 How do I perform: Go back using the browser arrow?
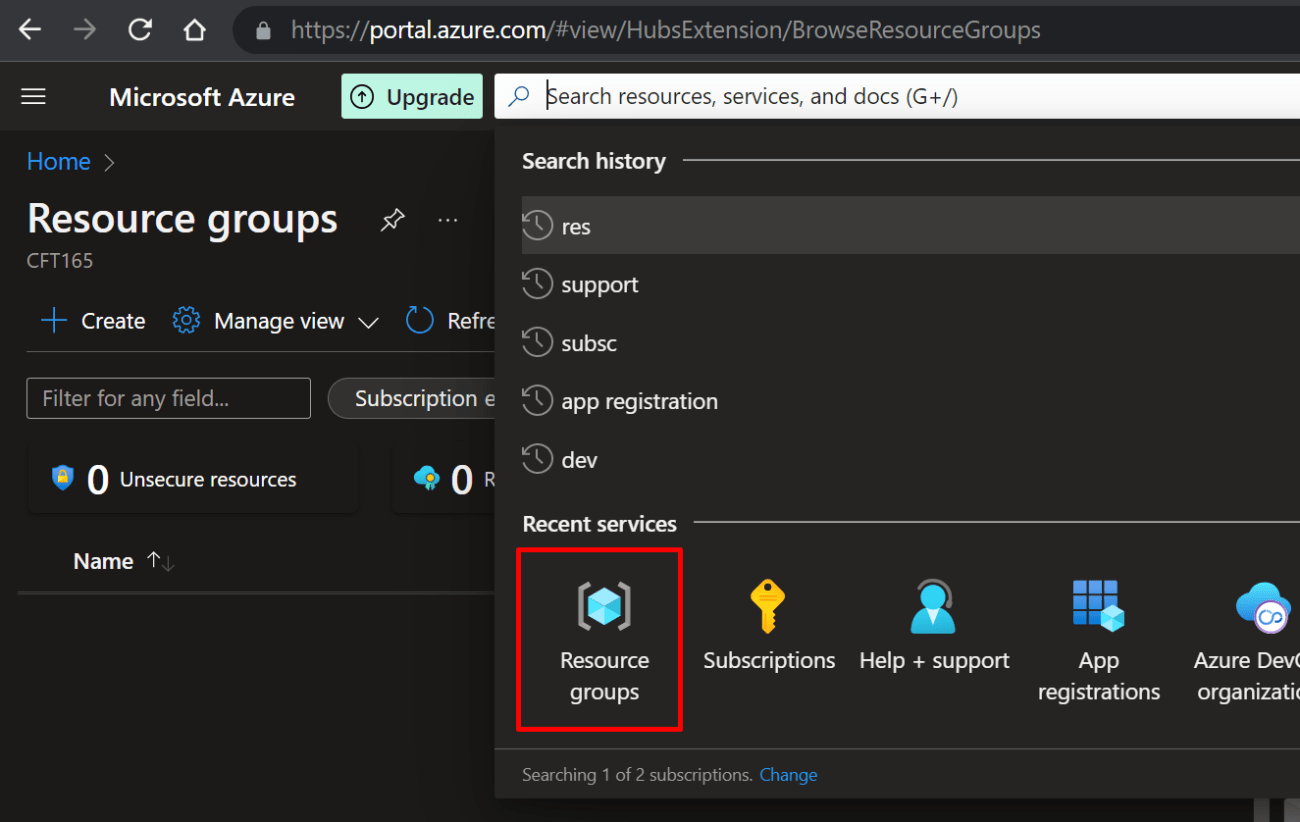29,29
